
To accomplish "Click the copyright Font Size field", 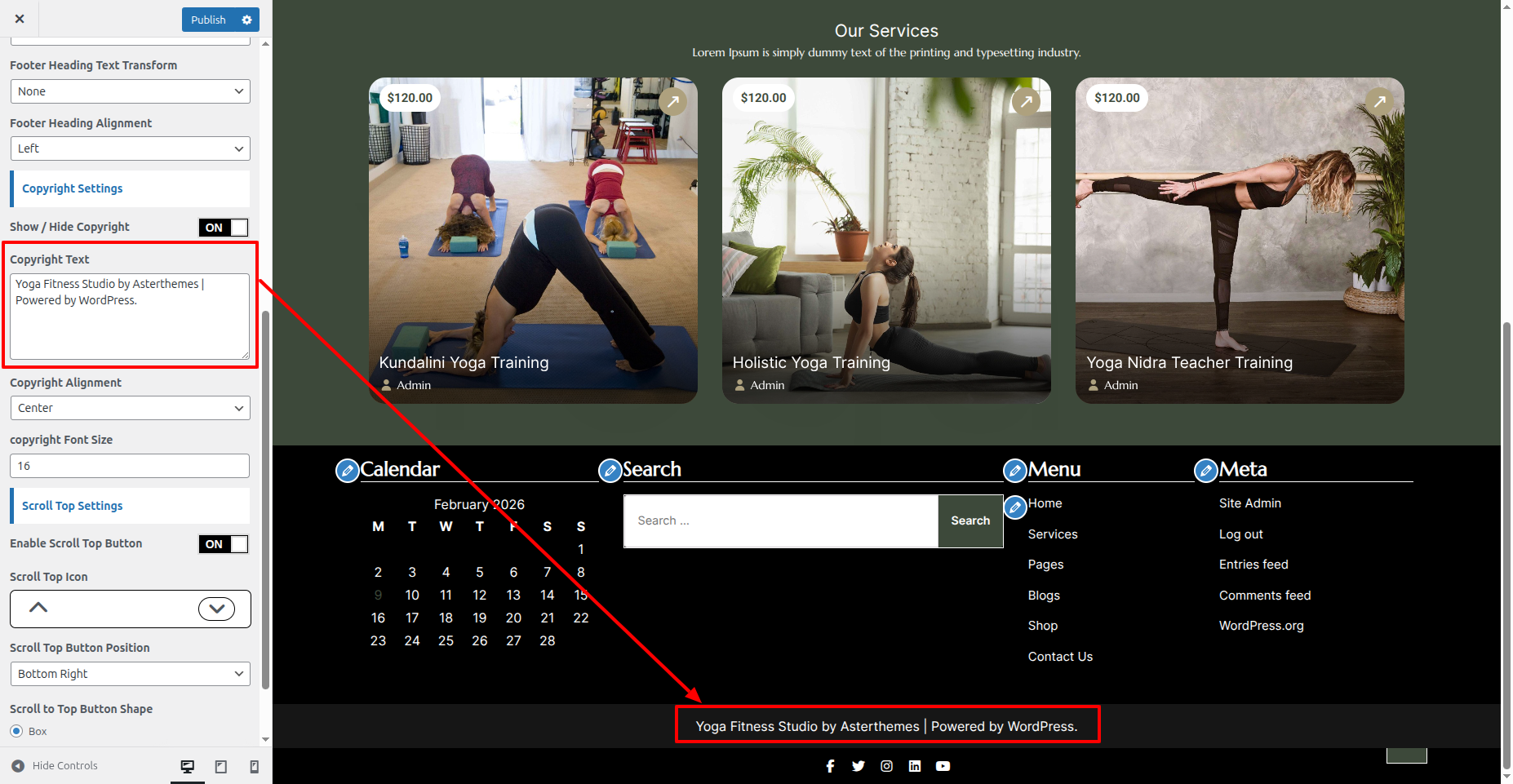I will point(130,466).
